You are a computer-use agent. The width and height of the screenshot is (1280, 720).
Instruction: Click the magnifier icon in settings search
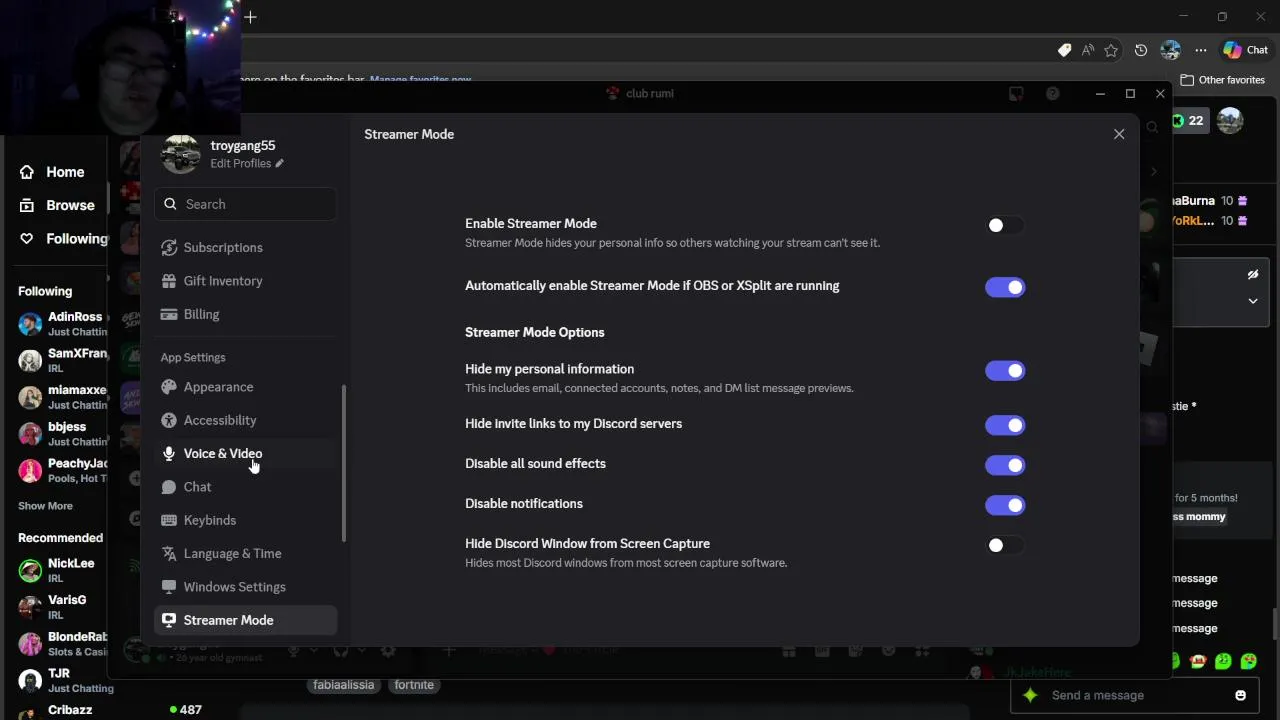click(170, 204)
